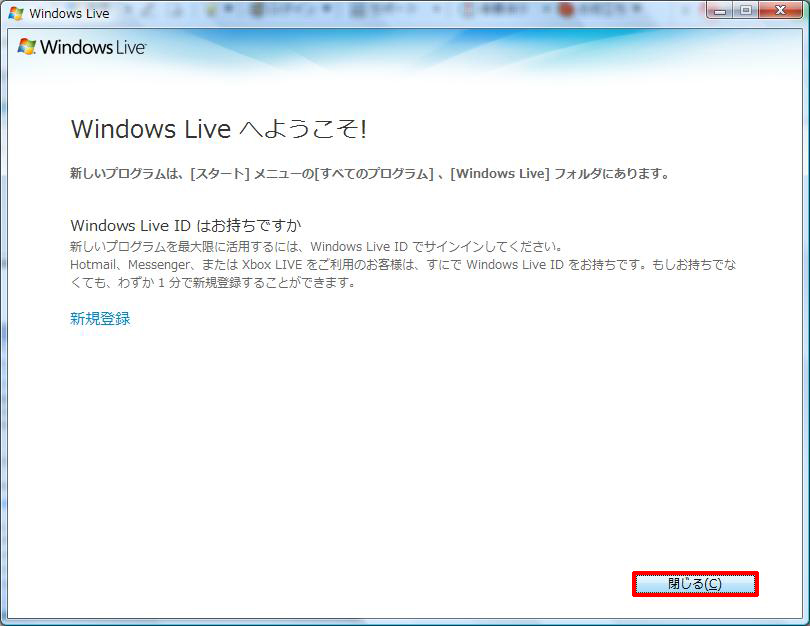The height and width of the screenshot is (626, 810).
Task: Click the sentence ending 'サインインしてください。'
Action: 316,247
